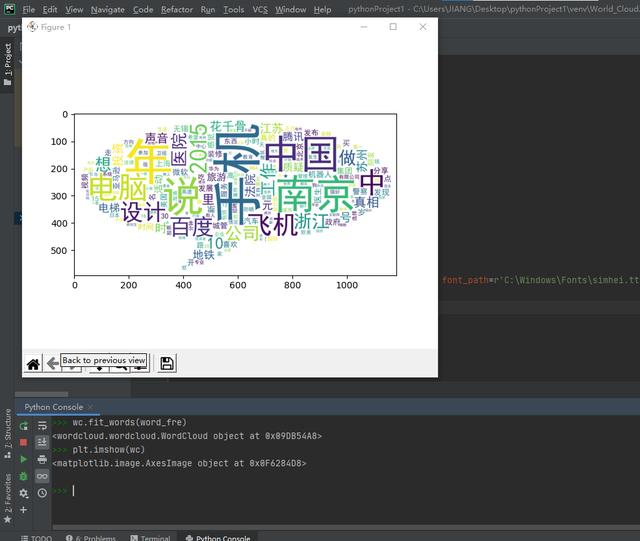Rerun the Python console
Image resolution: width=640 pixels, height=541 pixels.
(24, 426)
